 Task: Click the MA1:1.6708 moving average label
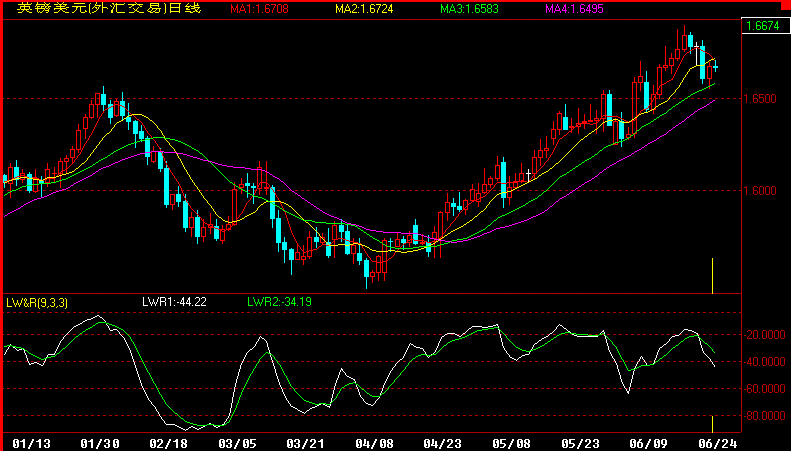260,9
